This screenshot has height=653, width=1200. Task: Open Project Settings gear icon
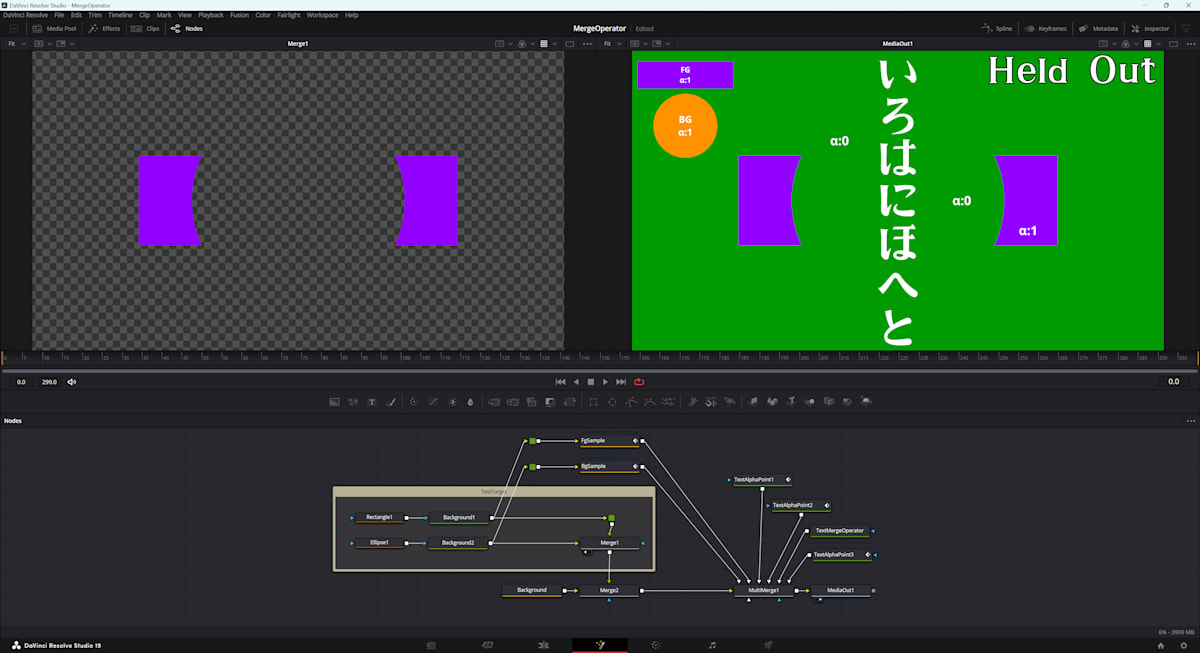click(1184, 645)
